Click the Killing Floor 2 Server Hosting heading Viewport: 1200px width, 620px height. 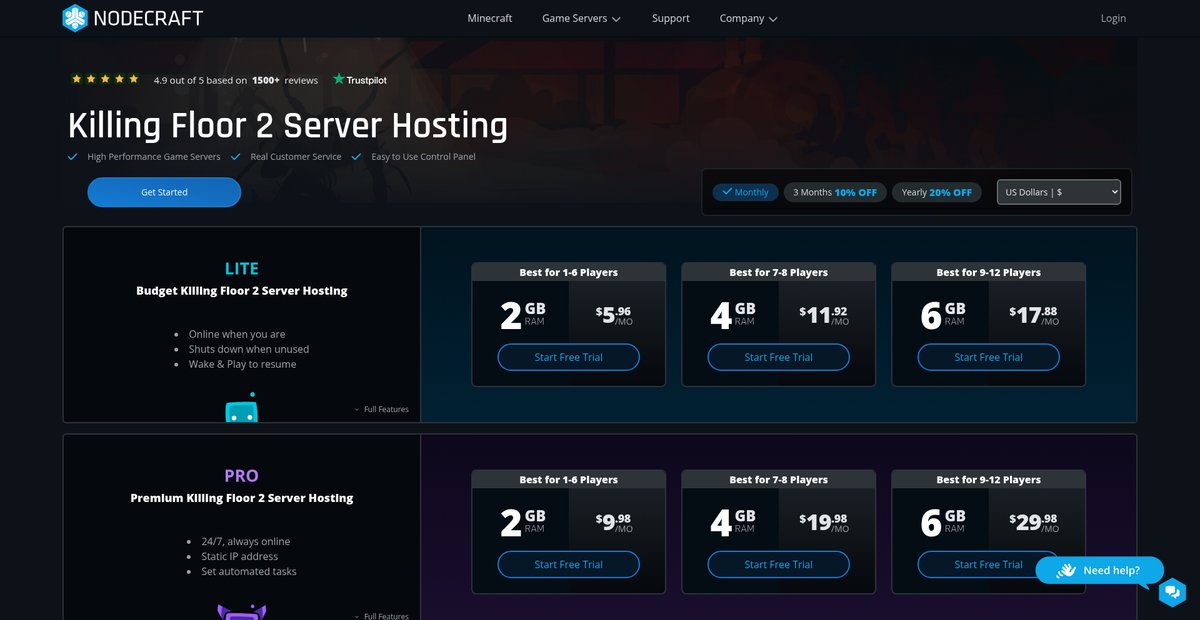tap(288, 126)
